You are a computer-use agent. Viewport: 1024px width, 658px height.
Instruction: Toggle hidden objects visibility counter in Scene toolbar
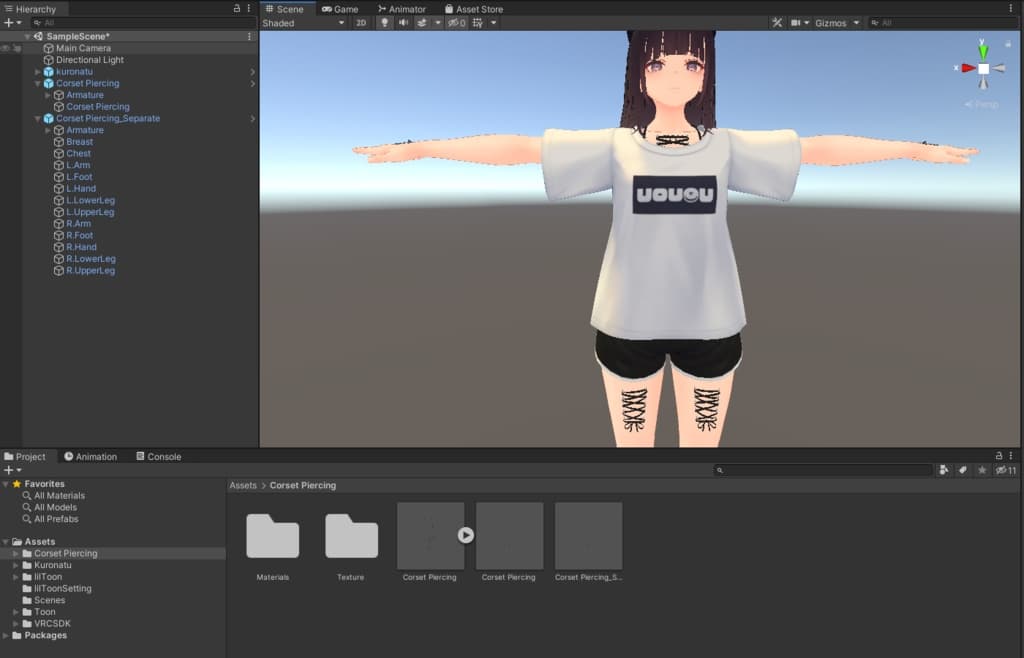(x=457, y=23)
